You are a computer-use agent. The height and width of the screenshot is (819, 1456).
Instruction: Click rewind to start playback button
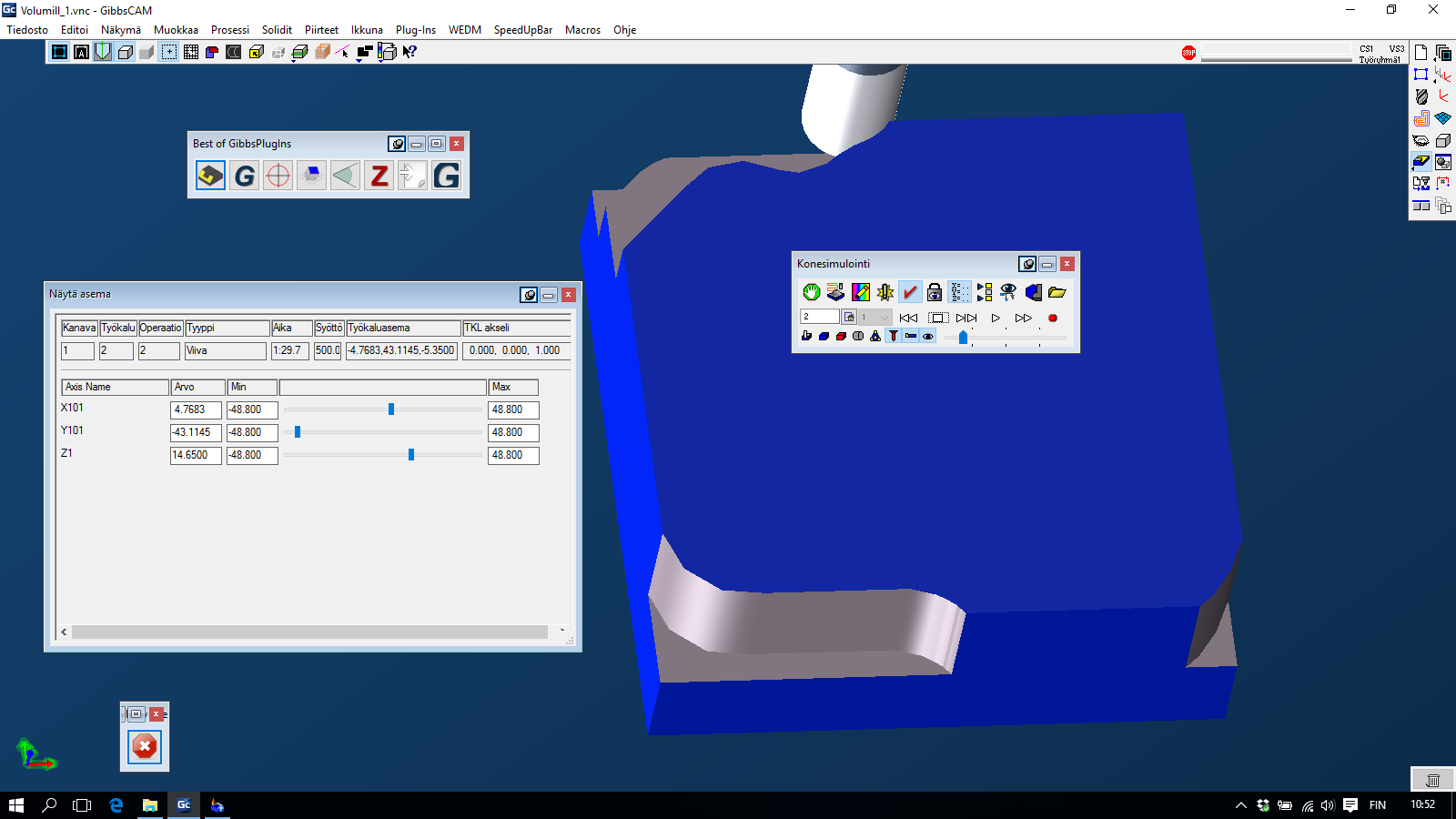pos(908,318)
